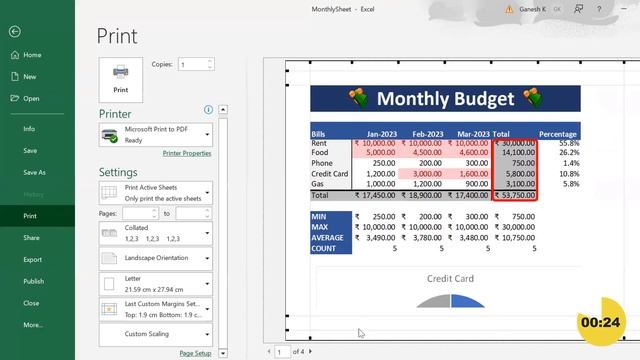Click the 'COUNT' label in preview
The width and height of the screenshot is (640, 360).
click(323, 249)
